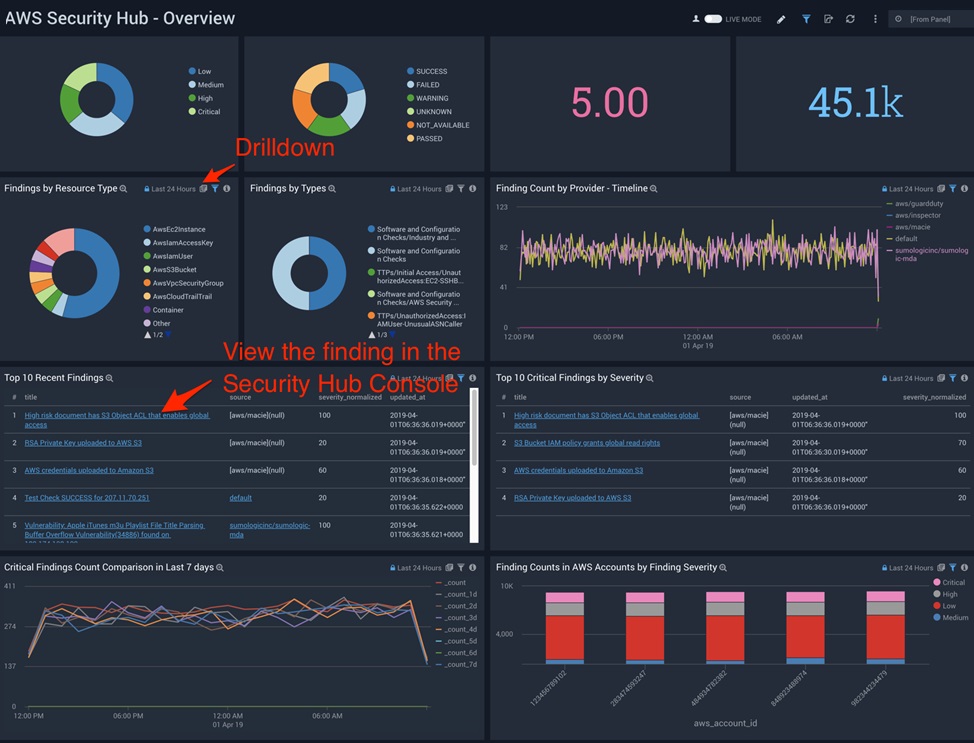This screenshot has height=743, width=974.
Task: Sort Critical Findings table by source column
Action: coord(740,397)
